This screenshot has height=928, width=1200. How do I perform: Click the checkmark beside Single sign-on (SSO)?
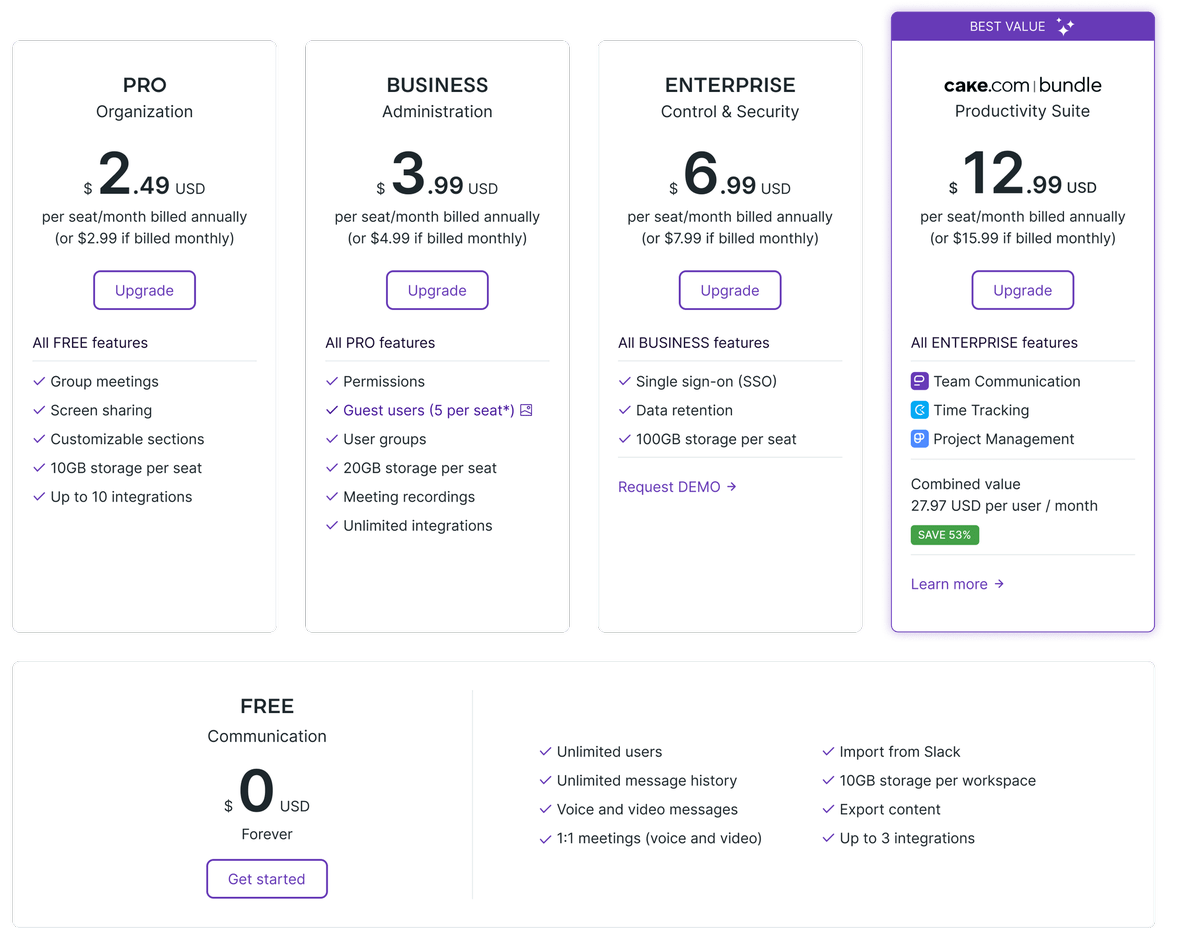pyautogui.click(x=625, y=381)
